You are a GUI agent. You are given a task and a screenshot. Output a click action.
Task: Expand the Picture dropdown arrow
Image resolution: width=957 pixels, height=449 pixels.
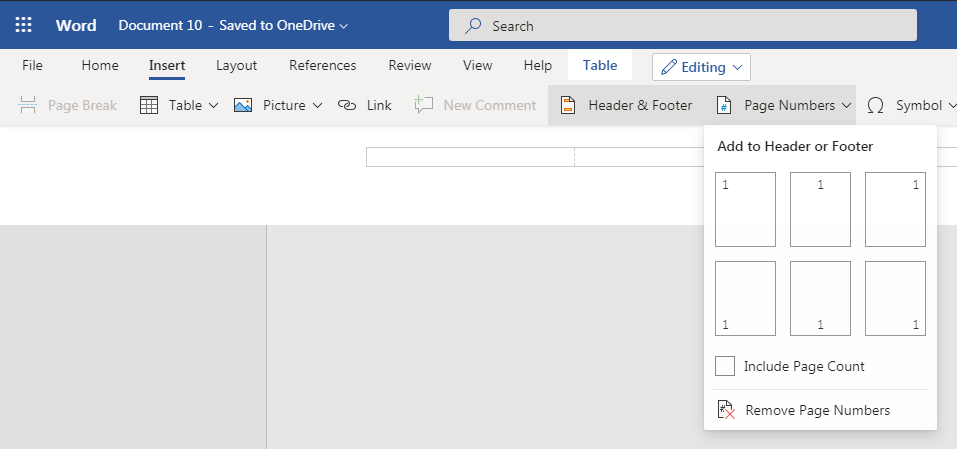tap(317, 106)
